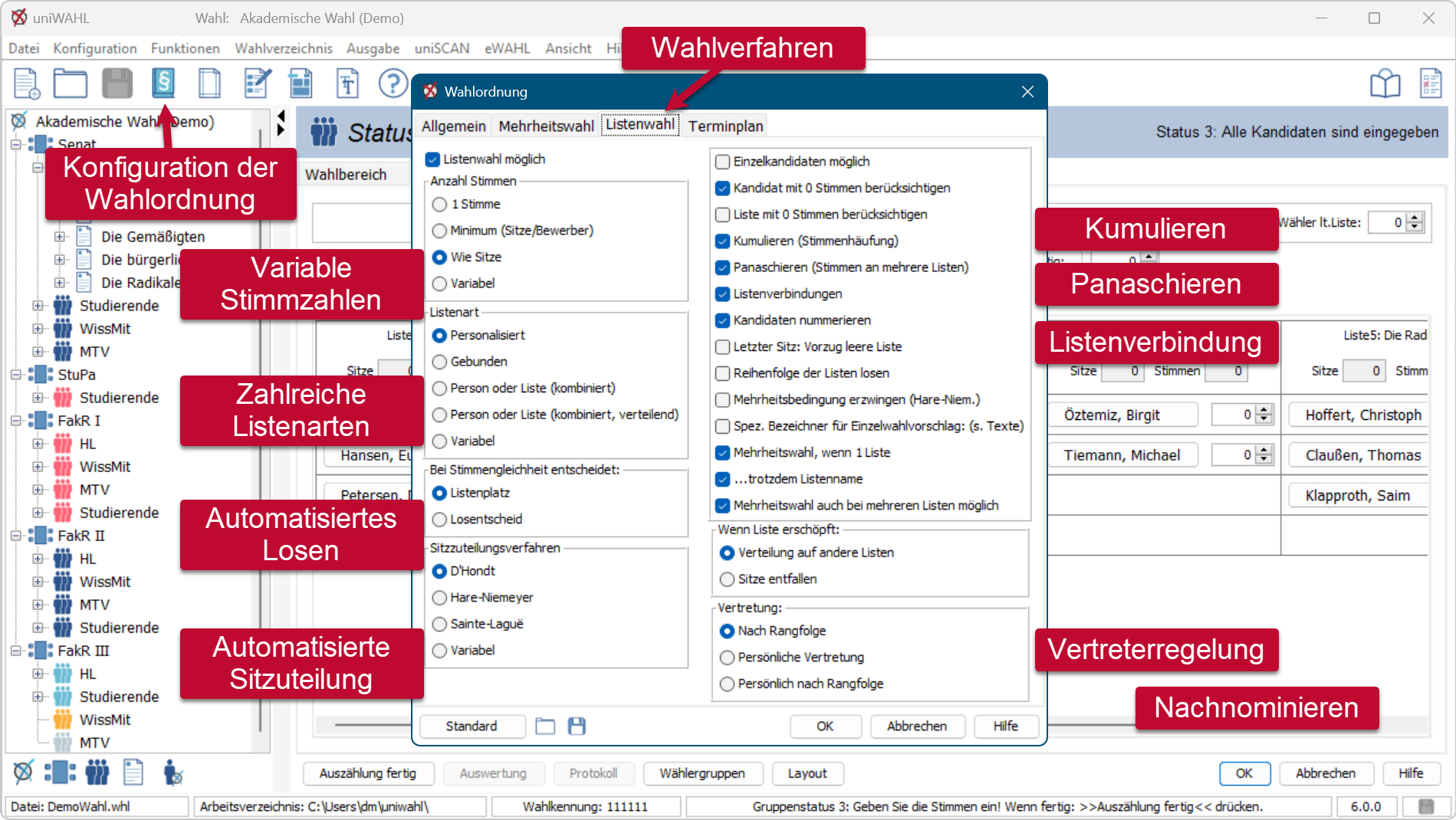The width and height of the screenshot is (1456, 820).
Task: Expand HL node under FakR II
Action: click(38, 559)
